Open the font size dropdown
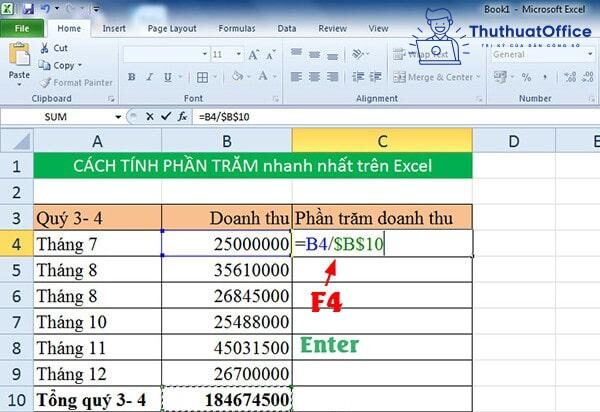The image size is (600, 412). [x=238, y=54]
